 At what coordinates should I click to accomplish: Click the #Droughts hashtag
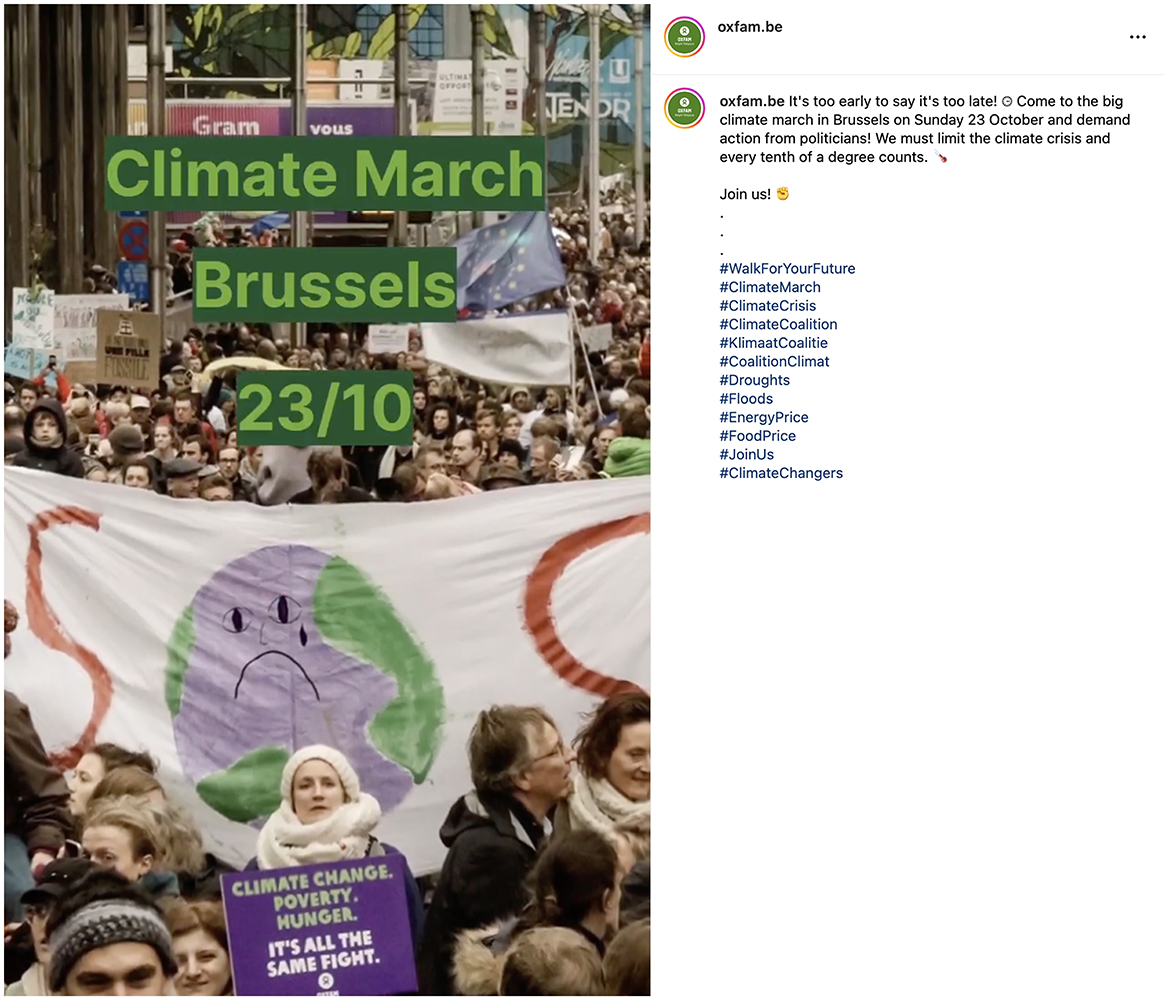tap(754, 380)
